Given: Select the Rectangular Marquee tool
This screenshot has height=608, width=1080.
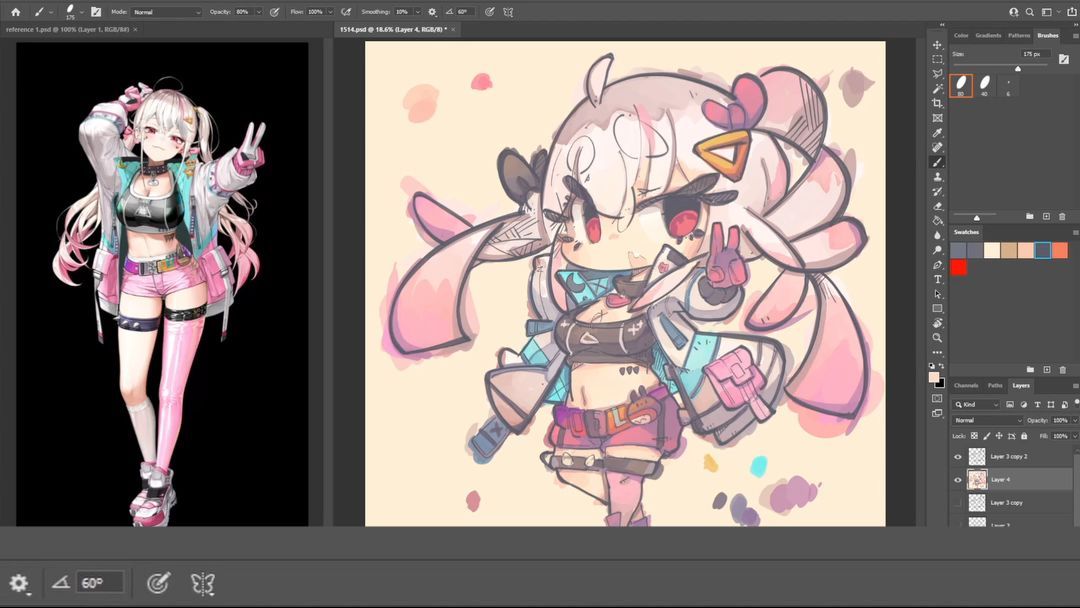Looking at the screenshot, I should (x=937, y=59).
